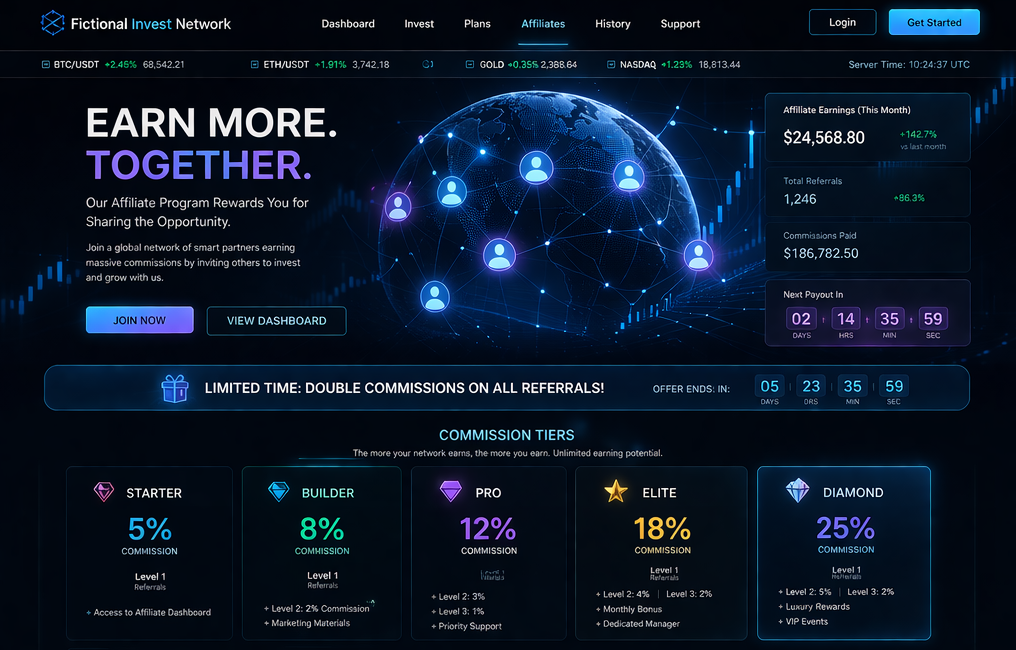Screen dimensions: 1016x650
Task: Click the NASDAQ ticker icon
Action: click(x=611, y=64)
